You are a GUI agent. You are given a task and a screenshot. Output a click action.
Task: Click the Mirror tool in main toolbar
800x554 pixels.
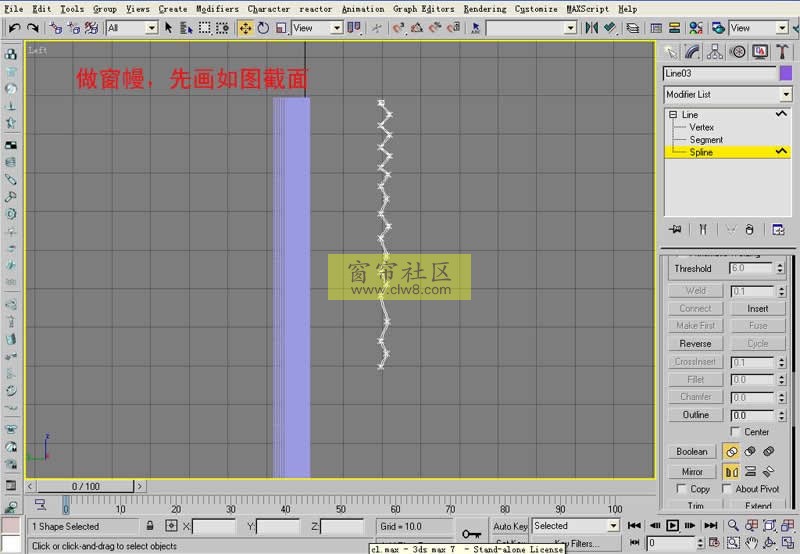tap(591, 28)
